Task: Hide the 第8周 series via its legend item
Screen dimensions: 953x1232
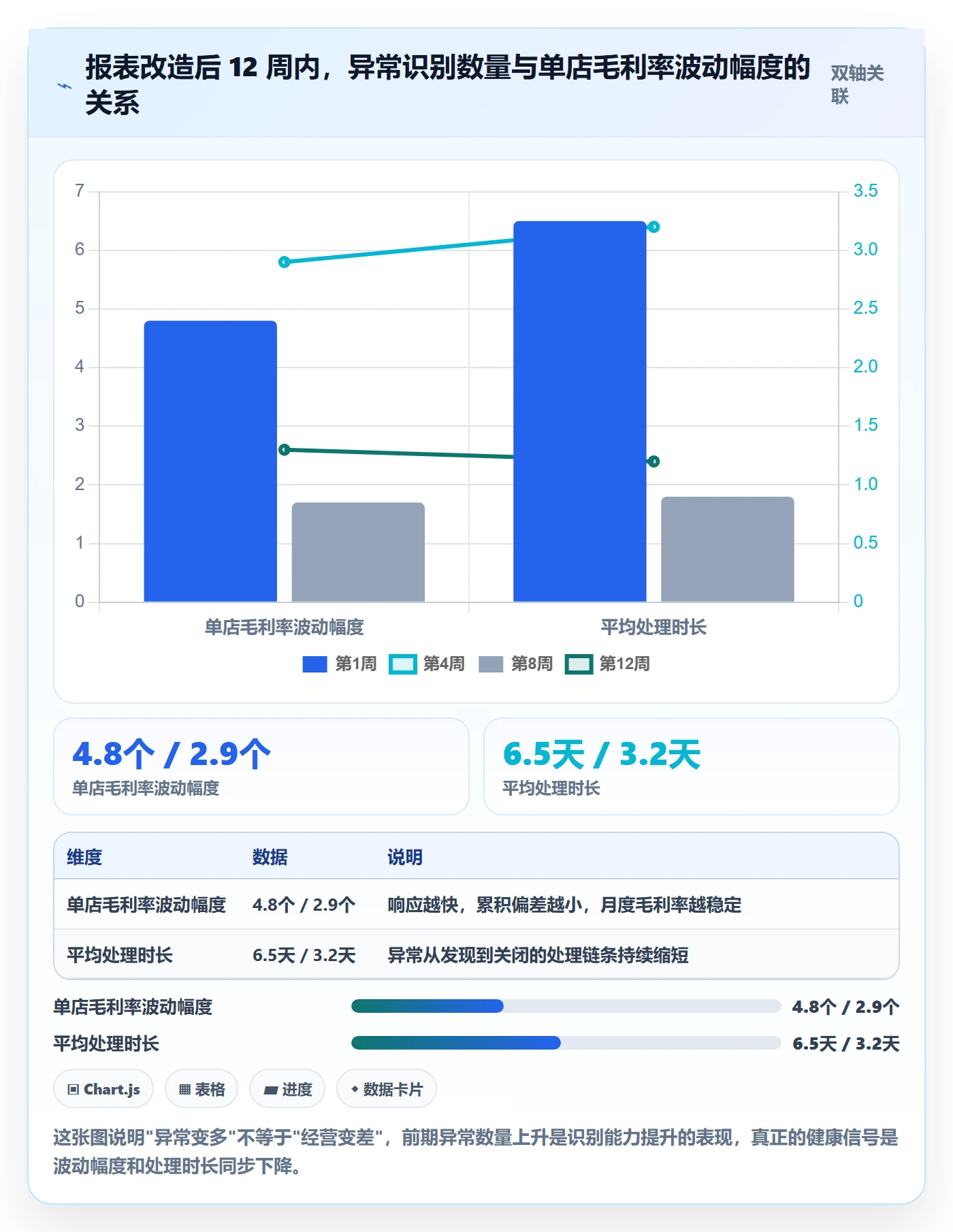Action: point(515,664)
